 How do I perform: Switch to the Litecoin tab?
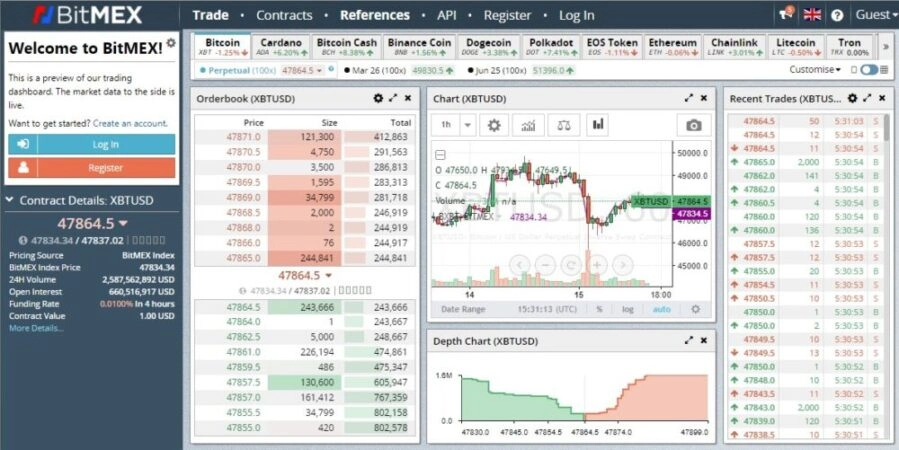[x=795, y=46]
